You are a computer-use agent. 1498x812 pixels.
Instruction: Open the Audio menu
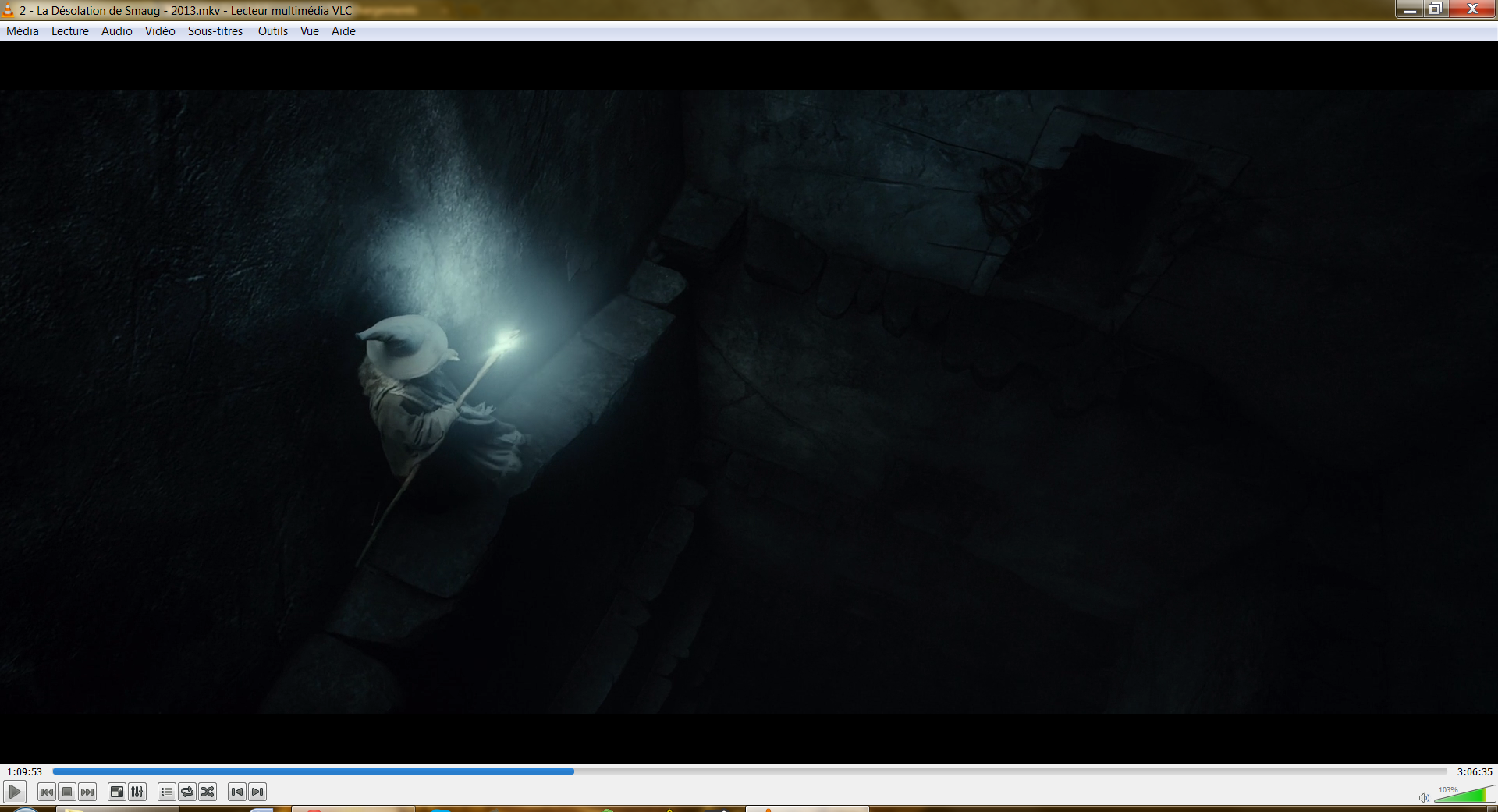(x=117, y=31)
